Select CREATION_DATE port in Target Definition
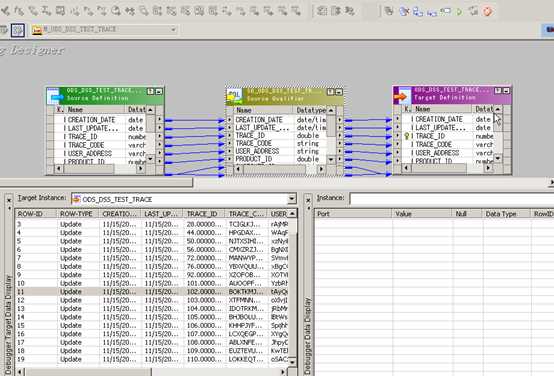The image size is (554, 376). click(439, 119)
